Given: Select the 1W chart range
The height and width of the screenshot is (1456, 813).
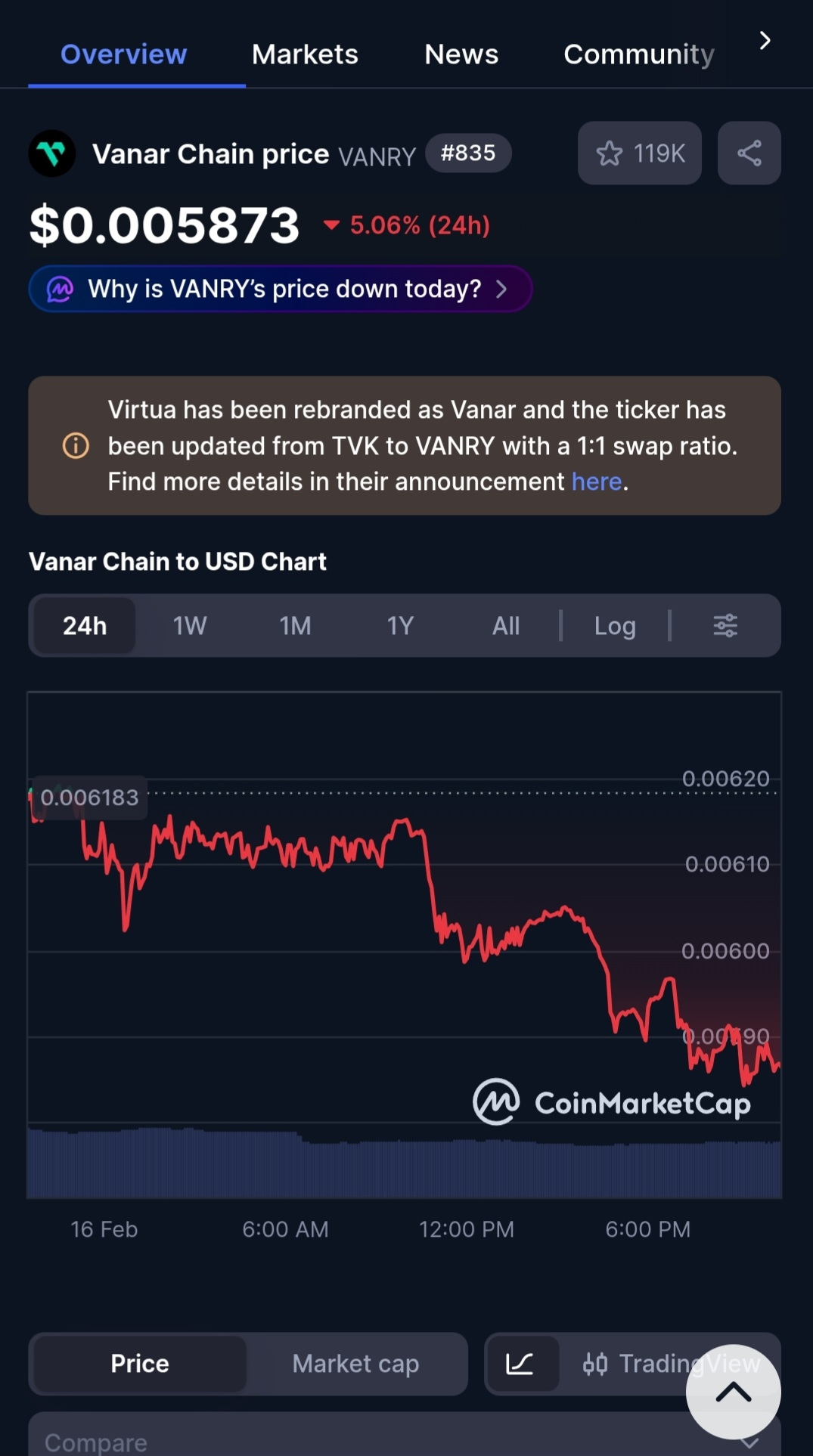Looking at the screenshot, I should (190, 626).
